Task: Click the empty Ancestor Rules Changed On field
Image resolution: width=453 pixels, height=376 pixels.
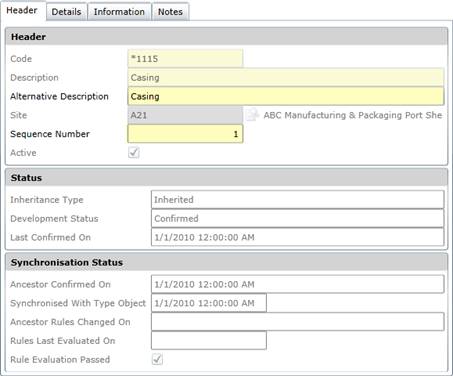Action: click(298, 322)
